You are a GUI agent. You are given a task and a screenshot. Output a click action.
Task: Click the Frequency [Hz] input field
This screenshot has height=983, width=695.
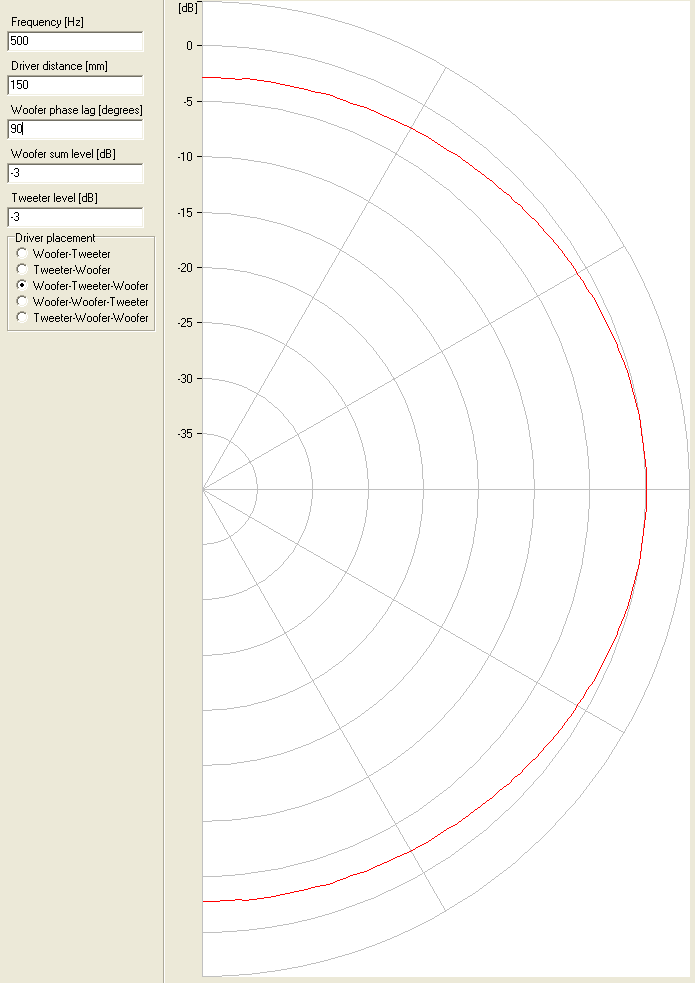click(75, 41)
